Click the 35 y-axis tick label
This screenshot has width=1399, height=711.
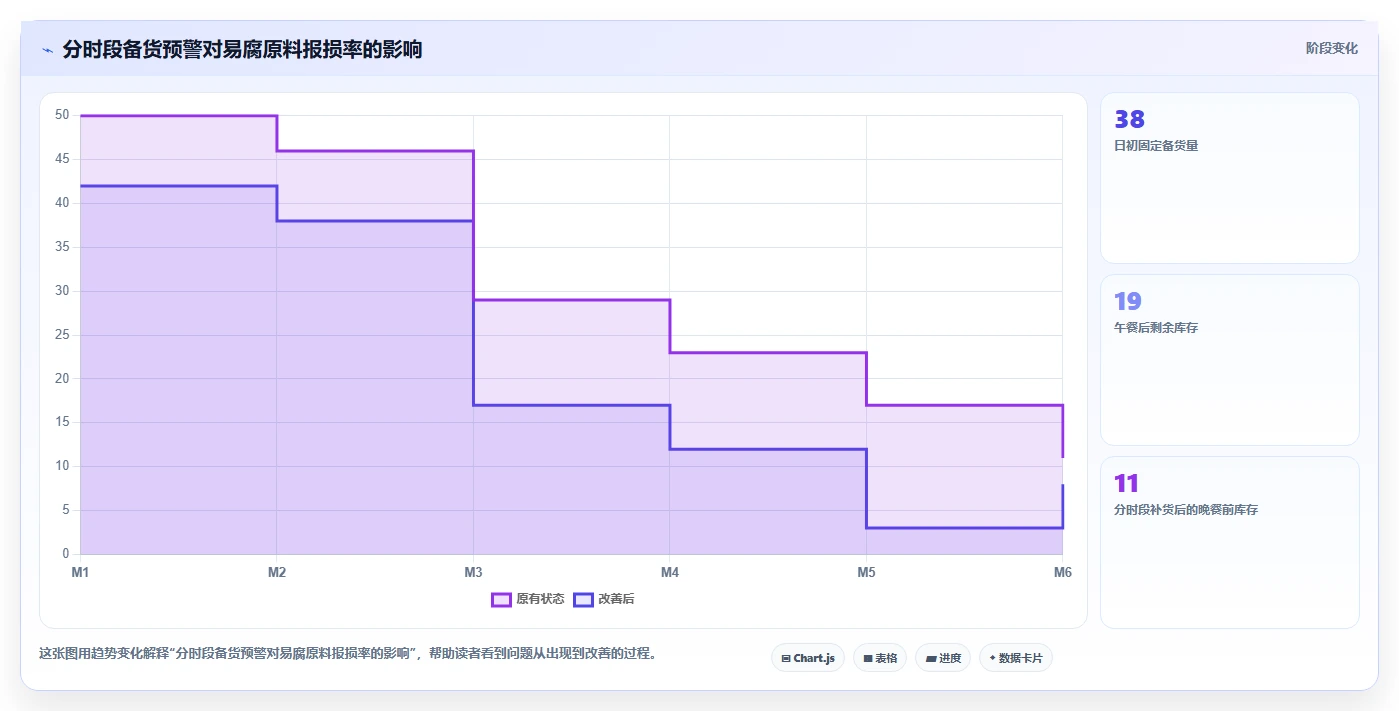62,247
